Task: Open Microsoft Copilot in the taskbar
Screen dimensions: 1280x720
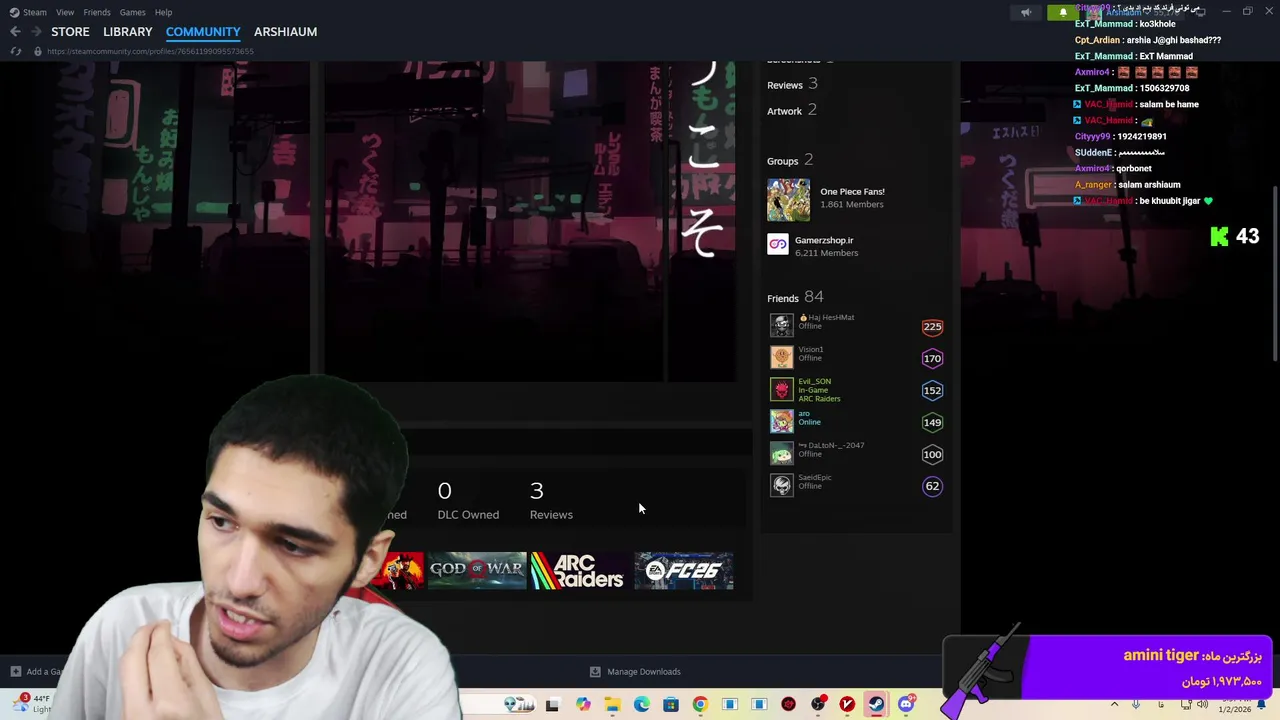Action: [583, 705]
